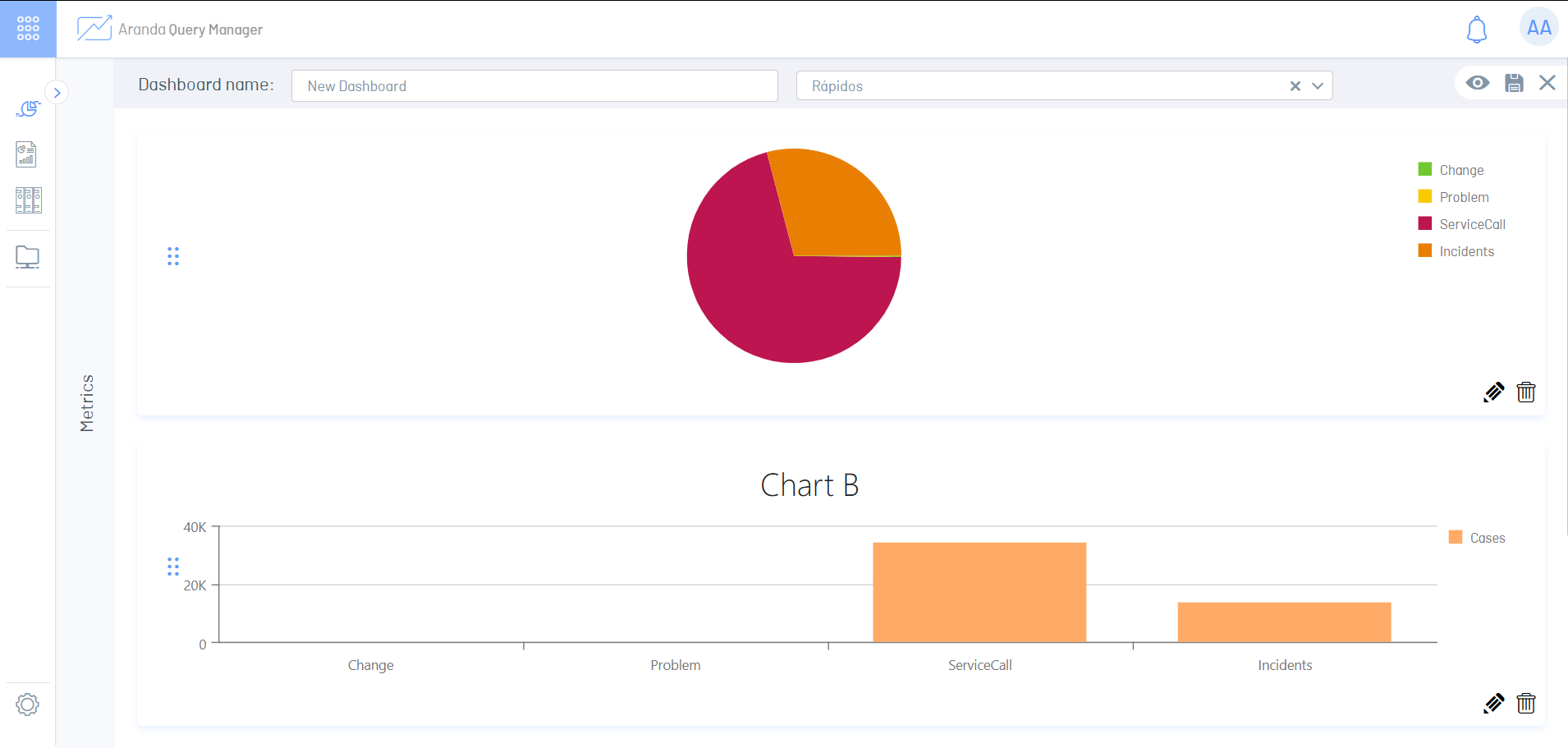This screenshot has width=1568, height=748.
Task: Edit the pie chart with the pencil icon
Action: (x=1493, y=392)
